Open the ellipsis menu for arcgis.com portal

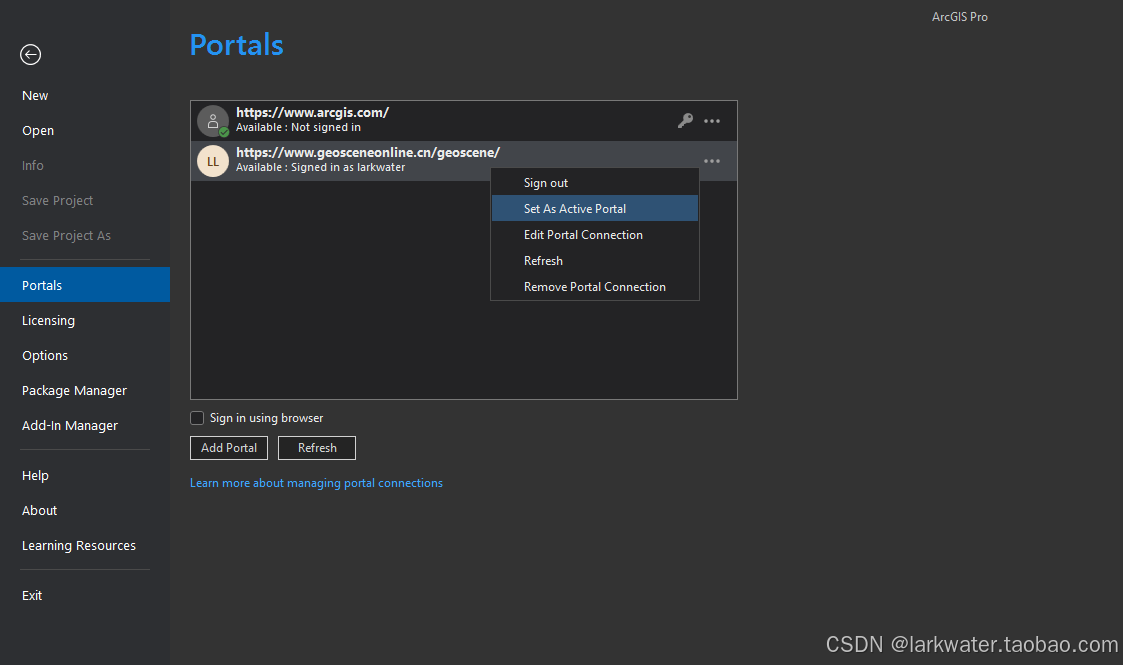pos(712,121)
